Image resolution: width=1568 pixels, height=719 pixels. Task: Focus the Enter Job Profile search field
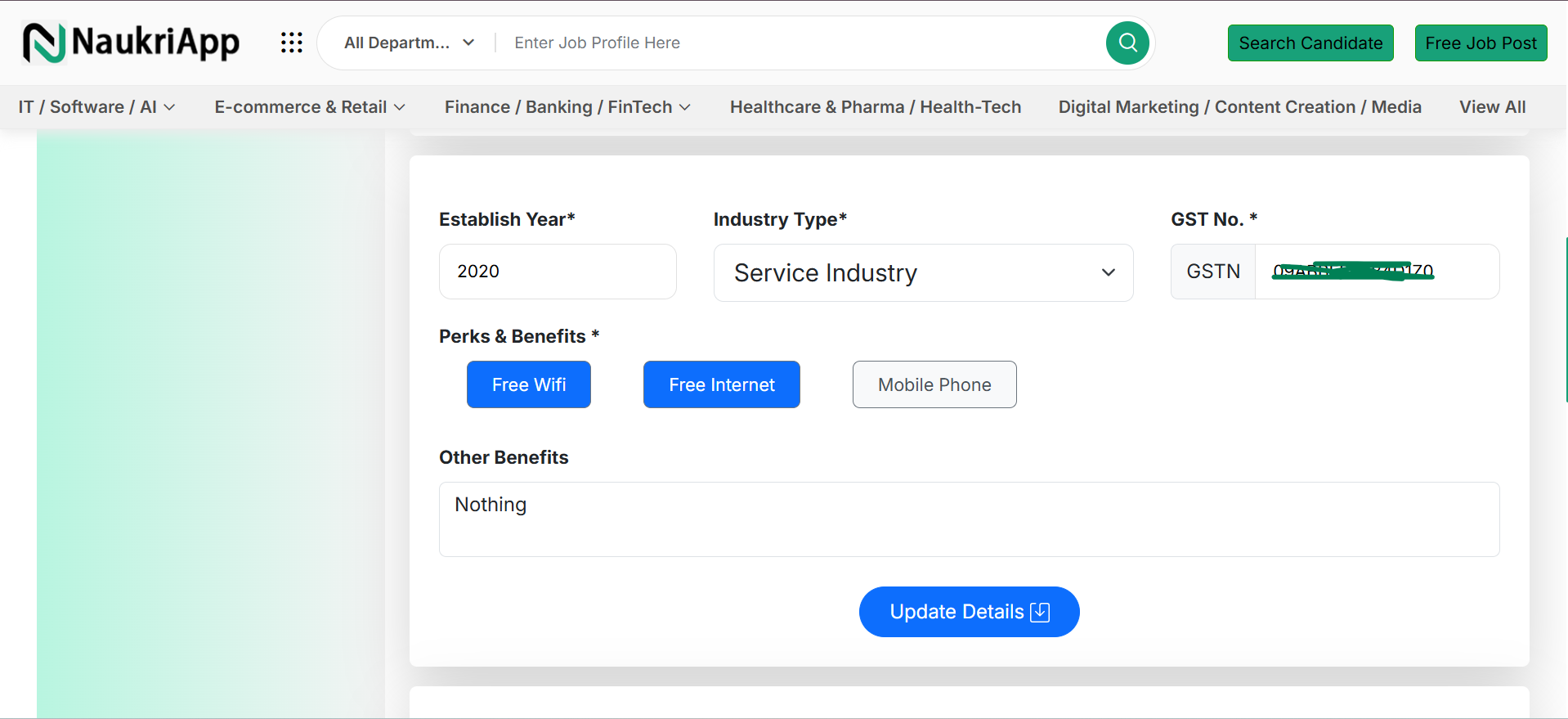(x=801, y=43)
